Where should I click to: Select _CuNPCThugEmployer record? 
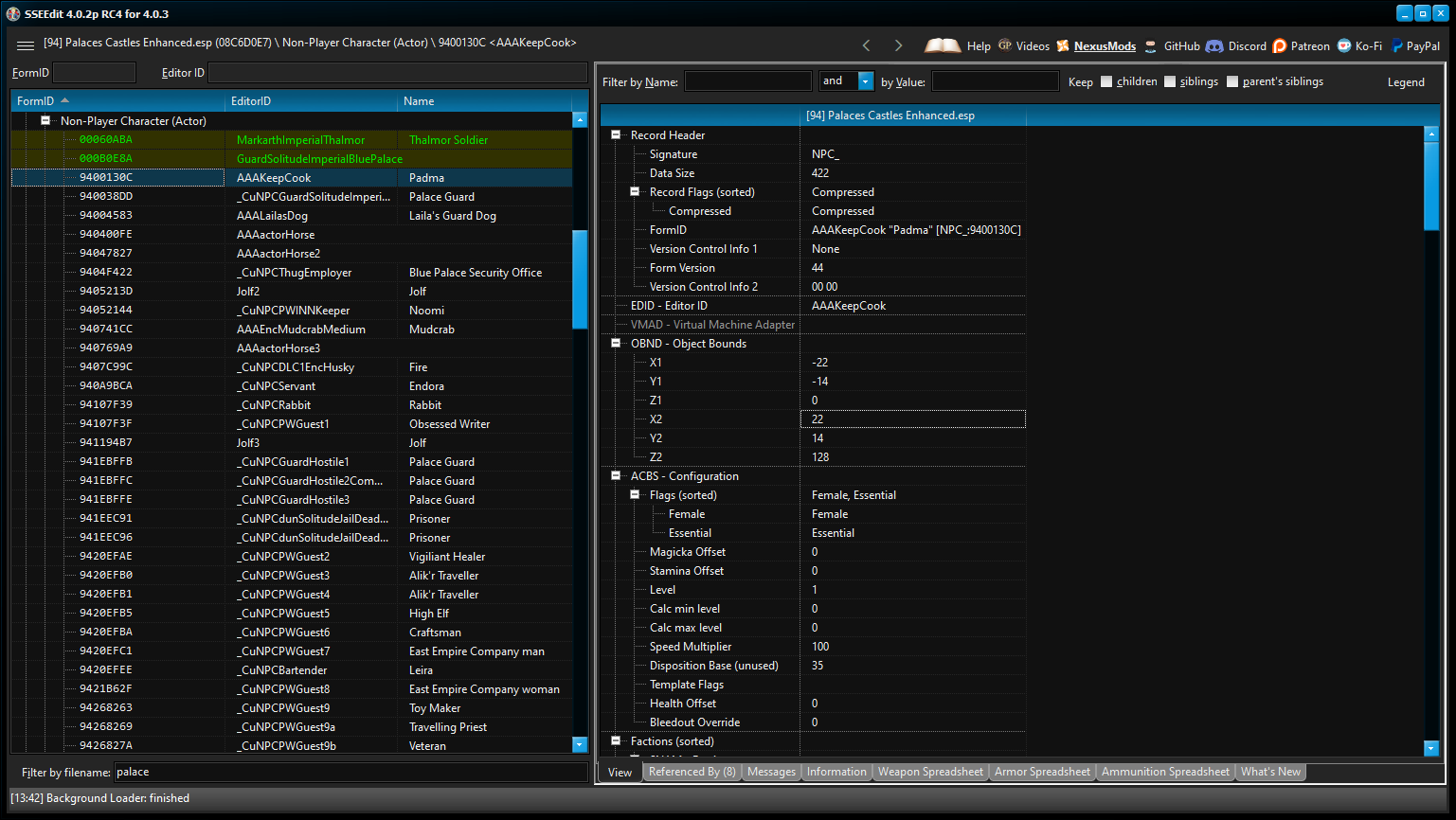(292, 273)
